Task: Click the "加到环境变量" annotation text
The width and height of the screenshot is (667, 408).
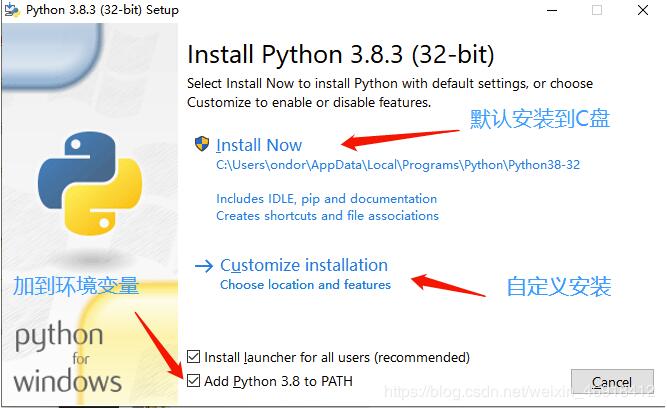Action: tap(76, 287)
